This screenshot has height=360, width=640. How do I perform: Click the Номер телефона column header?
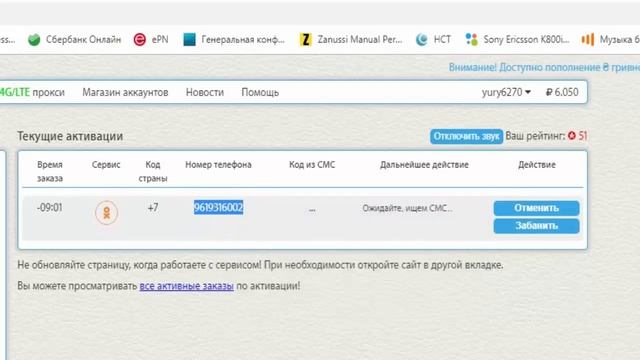point(218,165)
